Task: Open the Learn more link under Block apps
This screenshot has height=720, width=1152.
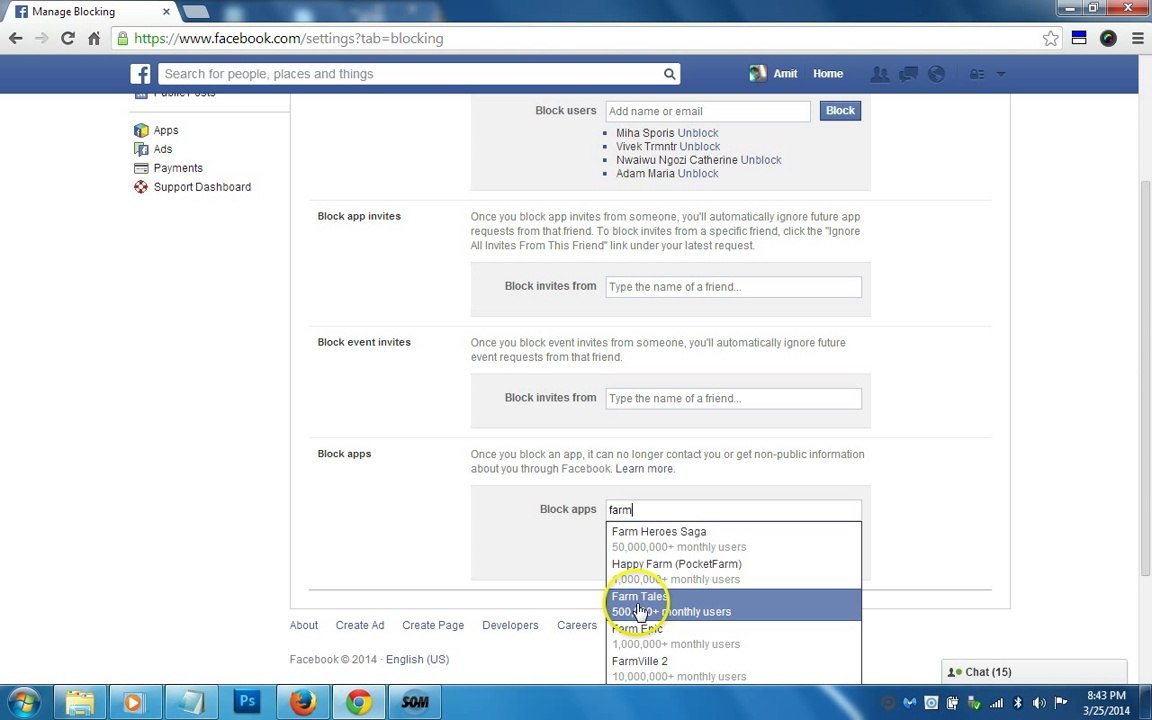Action: tap(644, 469)
